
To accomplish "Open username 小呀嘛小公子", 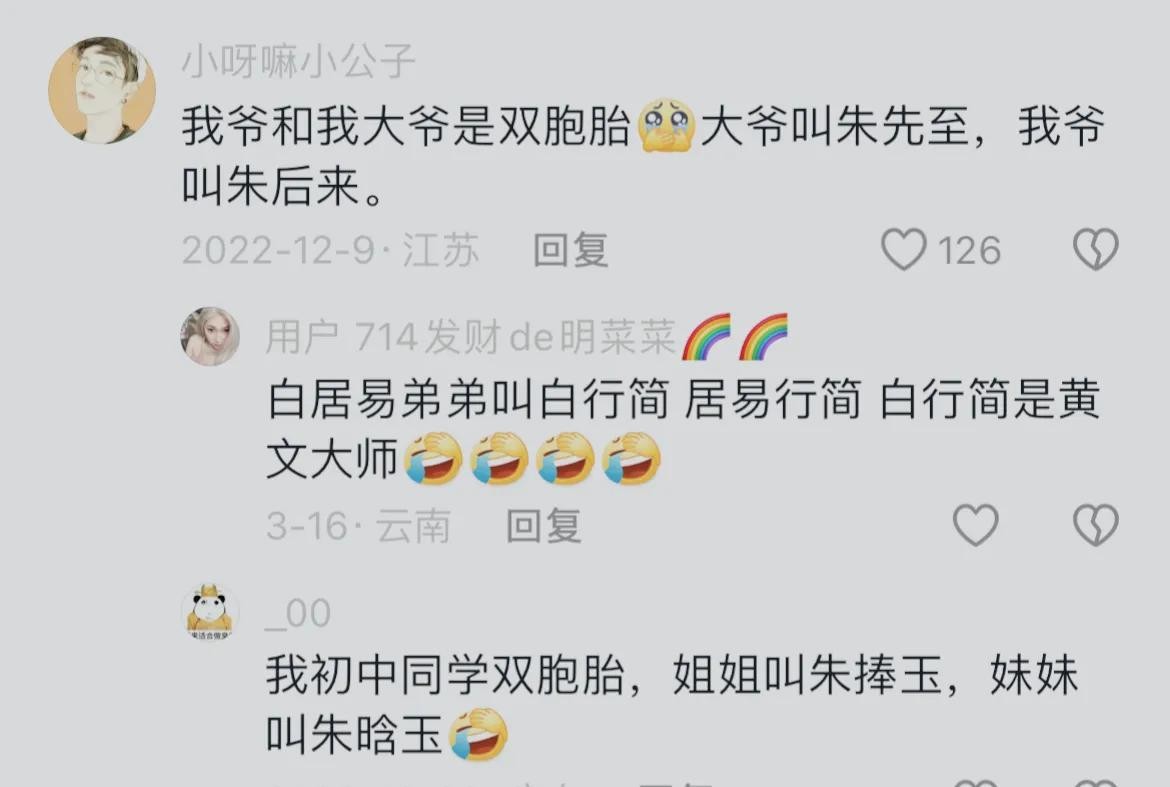I will coord(298,62).
